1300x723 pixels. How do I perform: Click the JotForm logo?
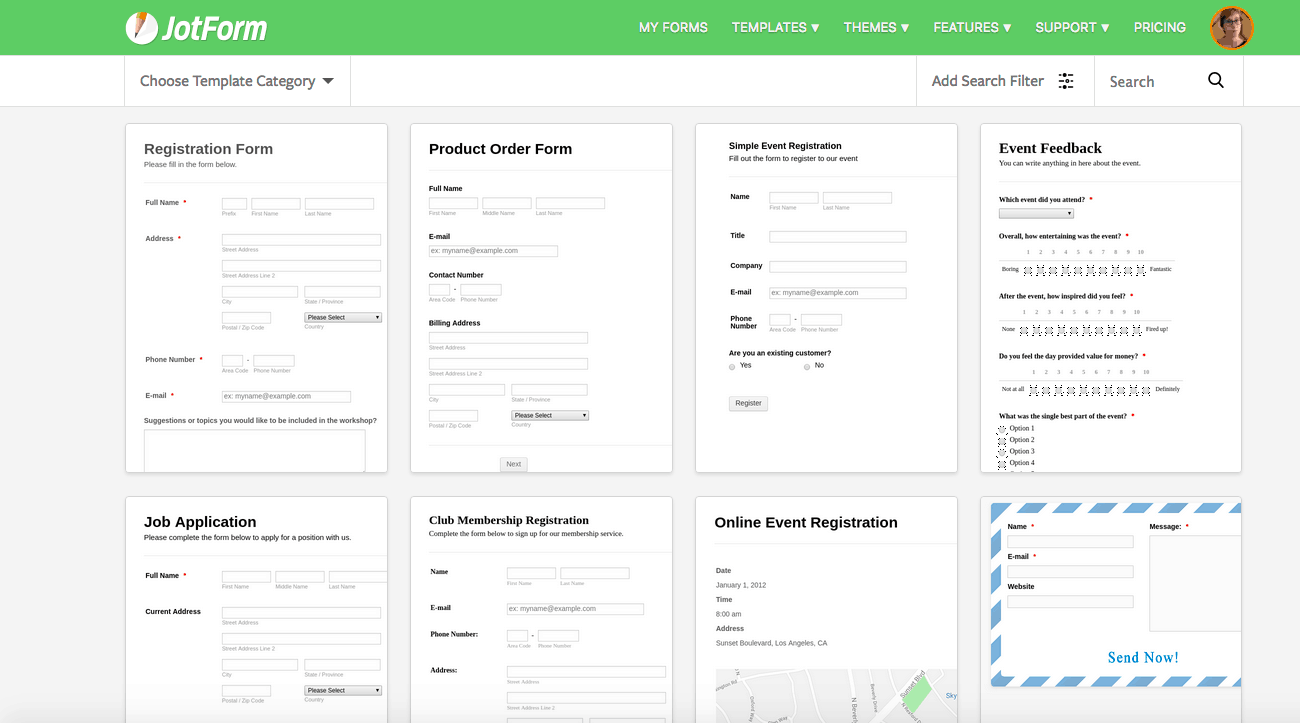coord(196,27)
